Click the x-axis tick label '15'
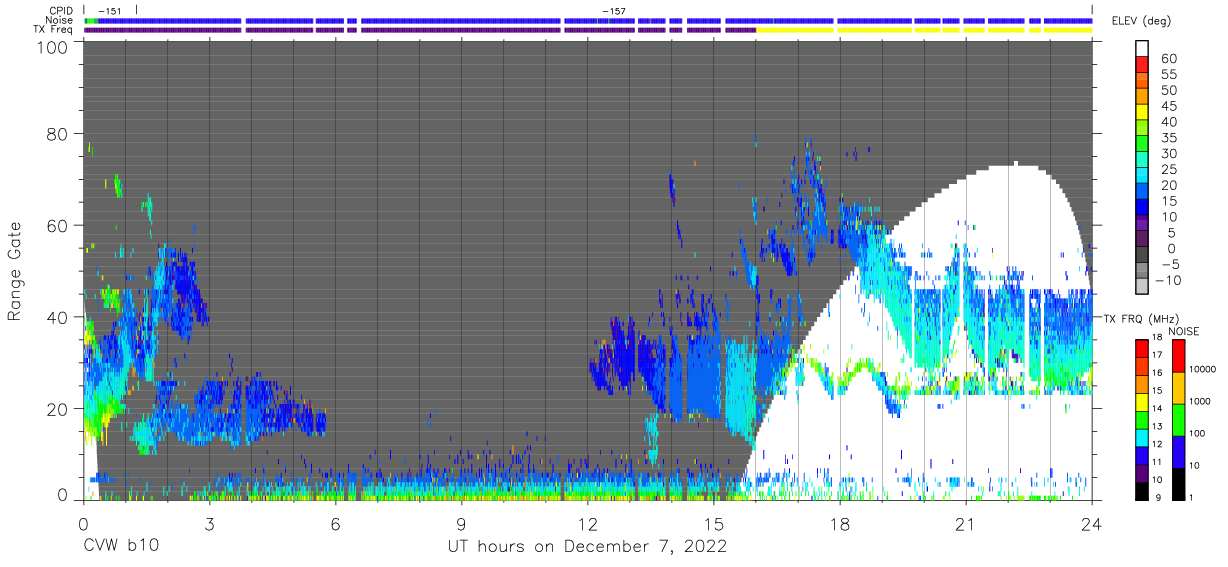The height and width of the screenshot is (567, 1228). [714, 523]
